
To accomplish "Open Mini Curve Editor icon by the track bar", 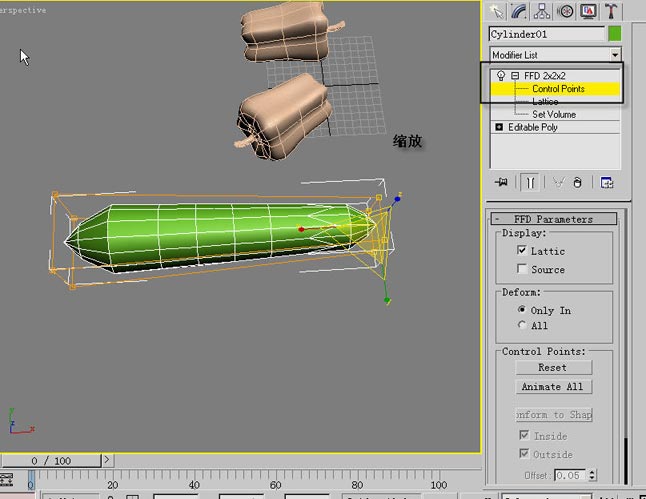I will 6,480.
